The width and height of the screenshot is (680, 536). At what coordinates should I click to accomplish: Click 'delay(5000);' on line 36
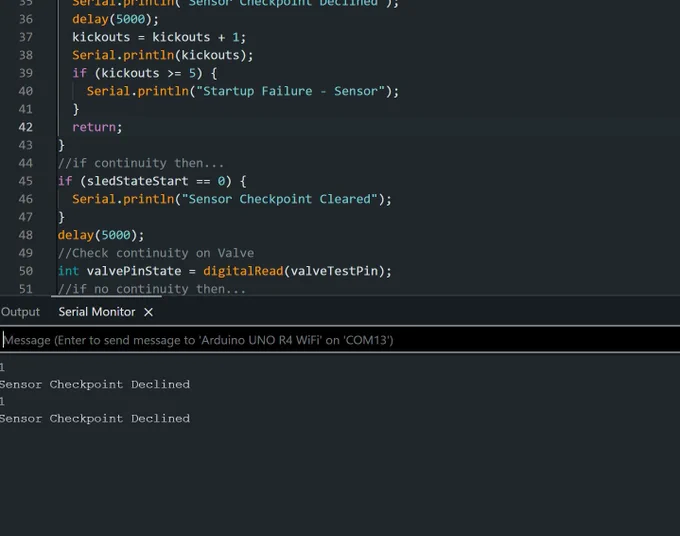[115, 19]
